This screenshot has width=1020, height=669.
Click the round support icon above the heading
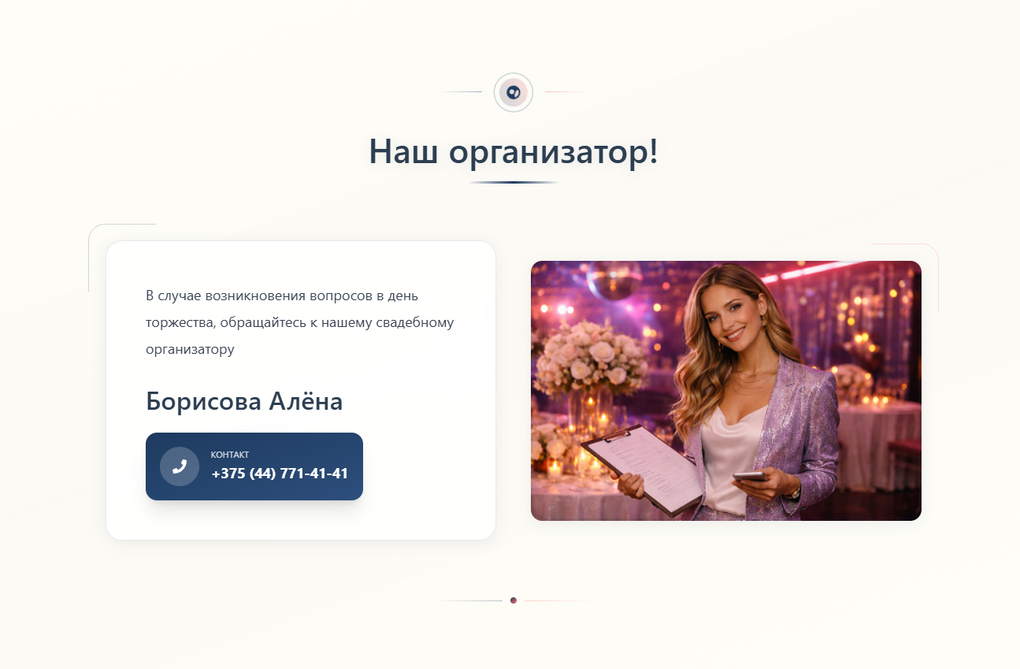tap(513, 92)
